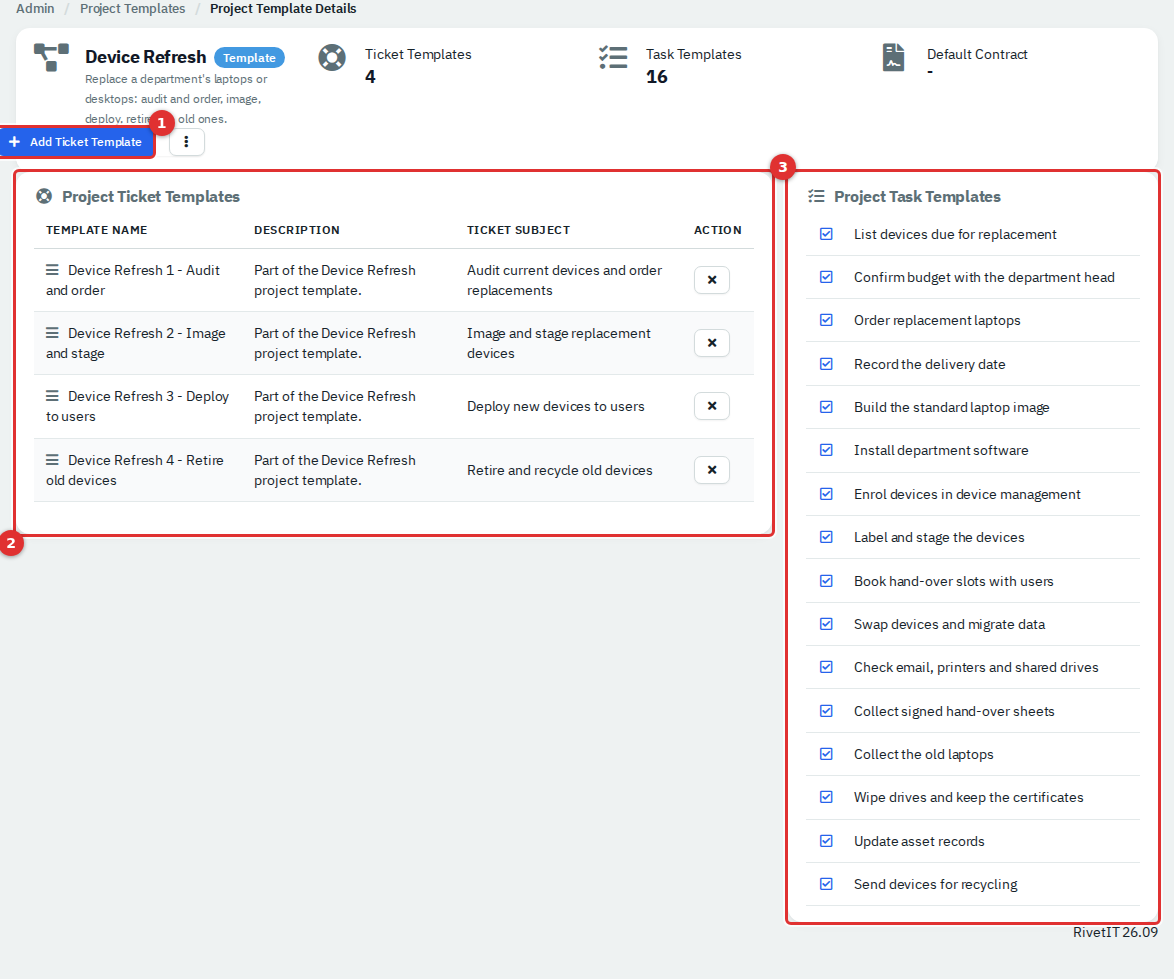
Task: Grab the drag handle for Device Refresh 2
Action: coord(52,332)
